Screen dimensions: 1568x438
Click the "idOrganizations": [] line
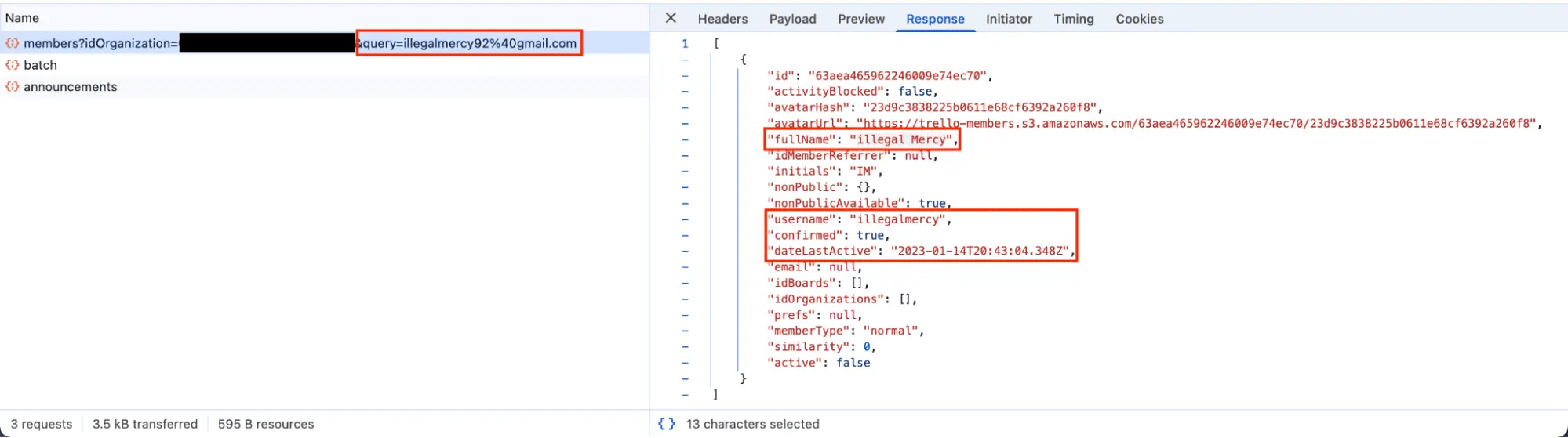point(842,299)
